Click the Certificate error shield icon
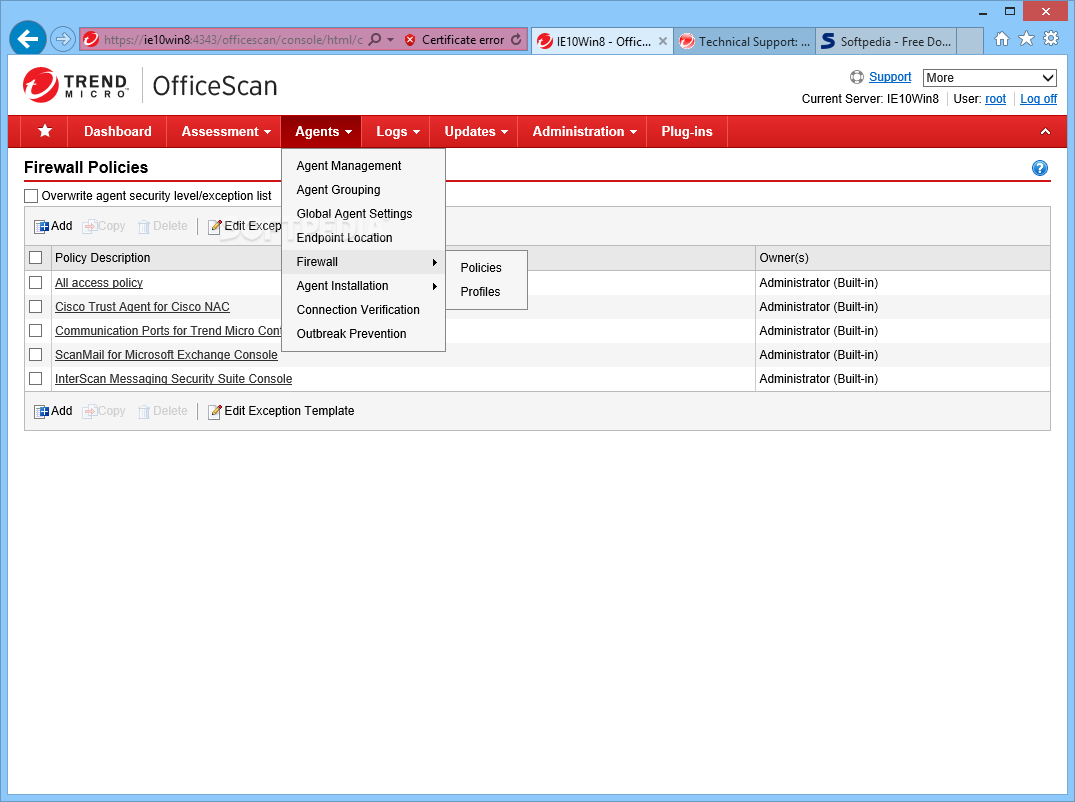 pyautogui.click(x=410, y=40)
